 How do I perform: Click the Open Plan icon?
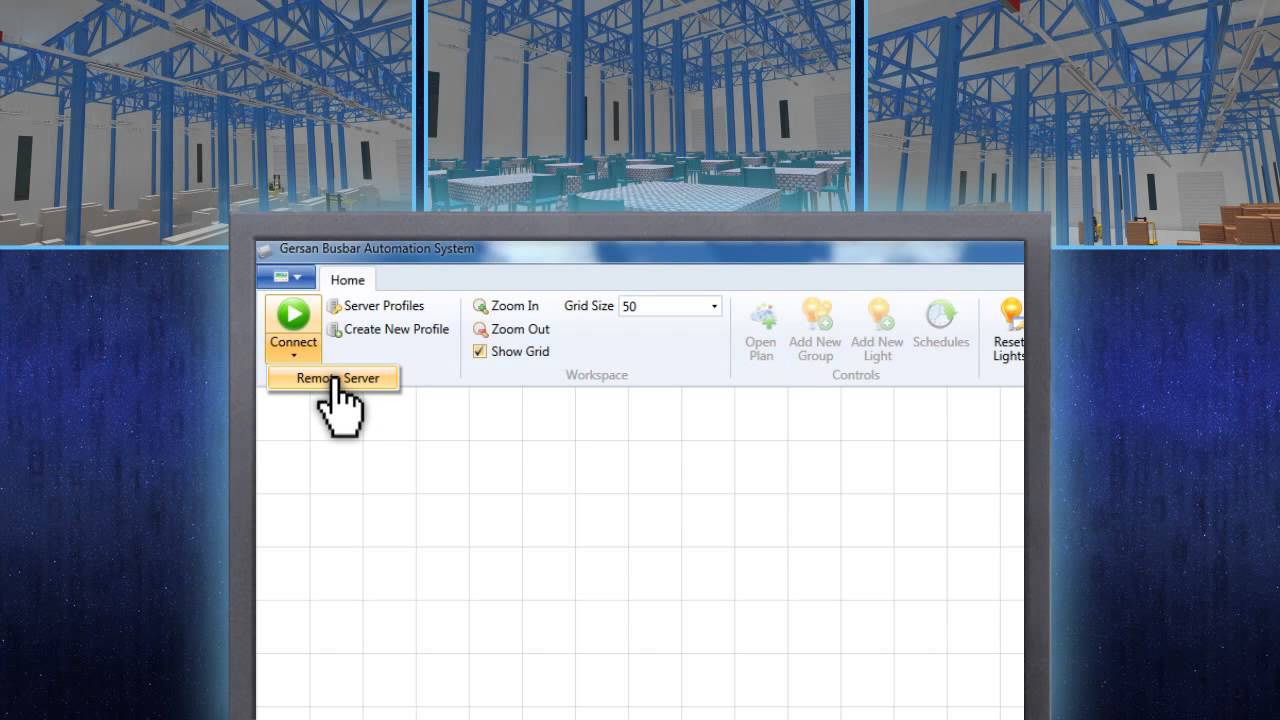coord(763,315)
